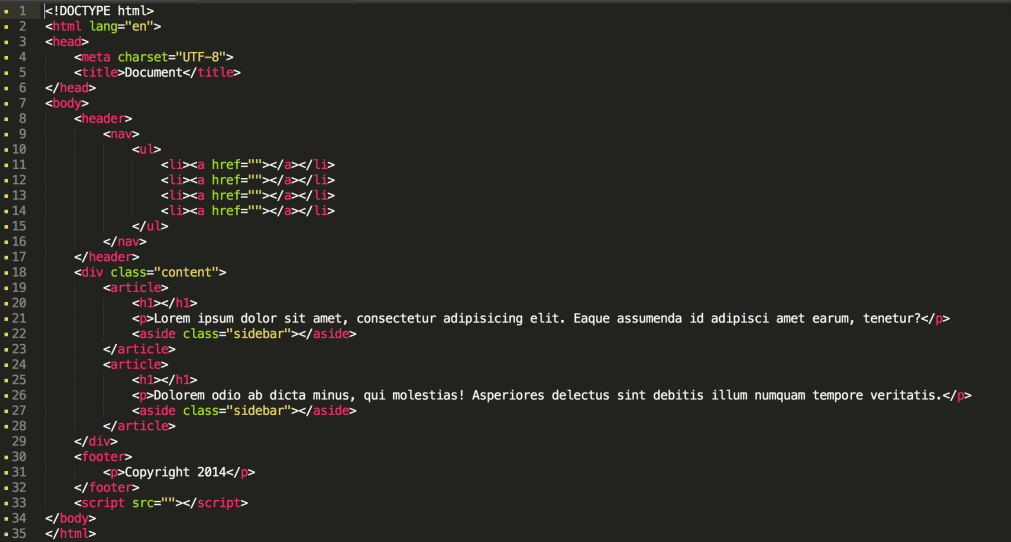Click the href attribute on line 12
Image resolution: width=1011 pixels, height=542 pixels.
coord(237,180)
